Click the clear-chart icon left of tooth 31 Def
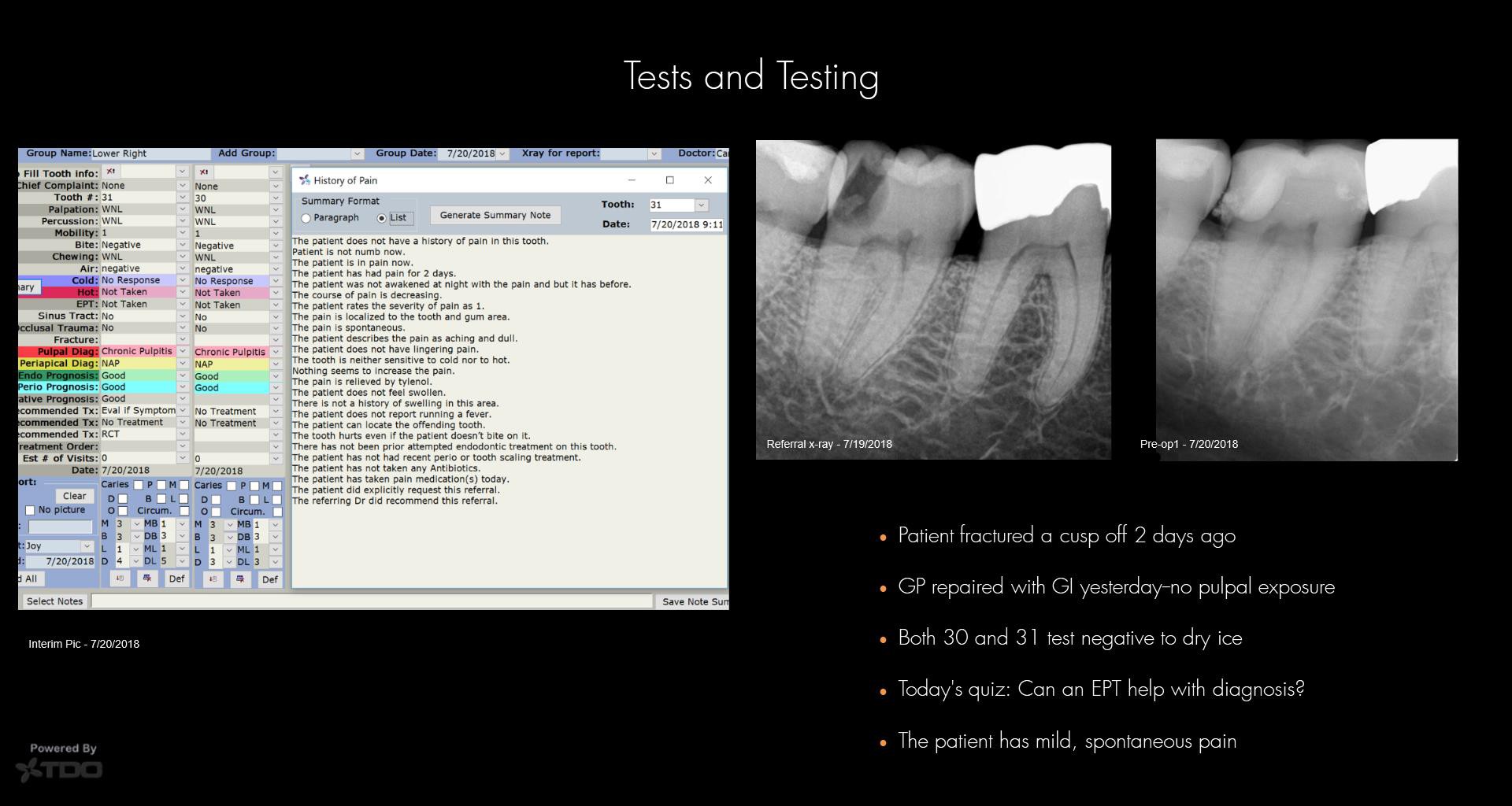The image size is (1512, 806). click(147, 579)
